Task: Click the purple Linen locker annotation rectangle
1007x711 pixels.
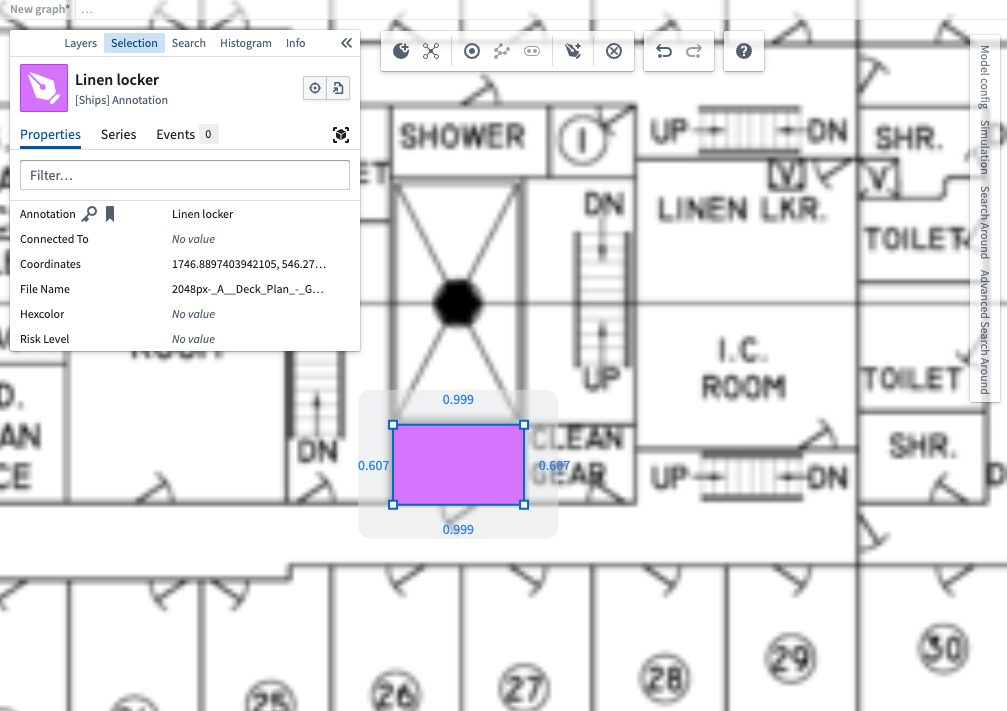Action: pos(458,465)
